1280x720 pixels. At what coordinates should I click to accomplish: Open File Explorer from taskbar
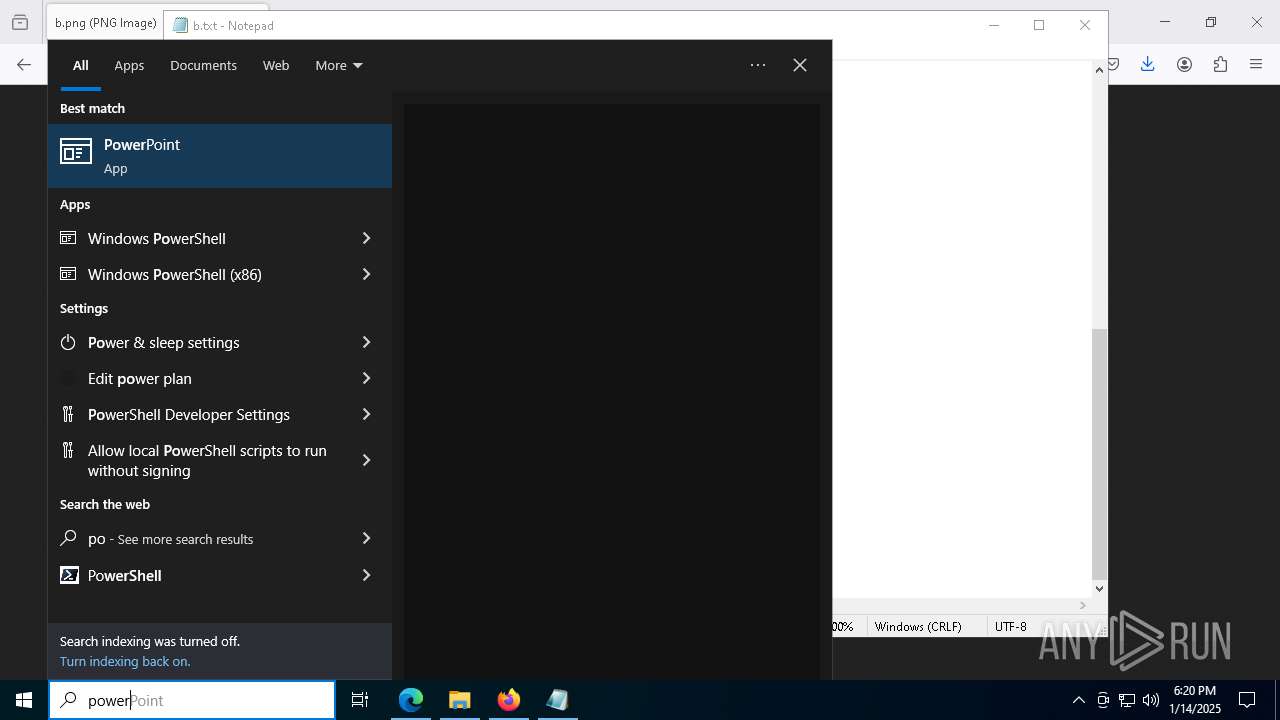[459, 700]
